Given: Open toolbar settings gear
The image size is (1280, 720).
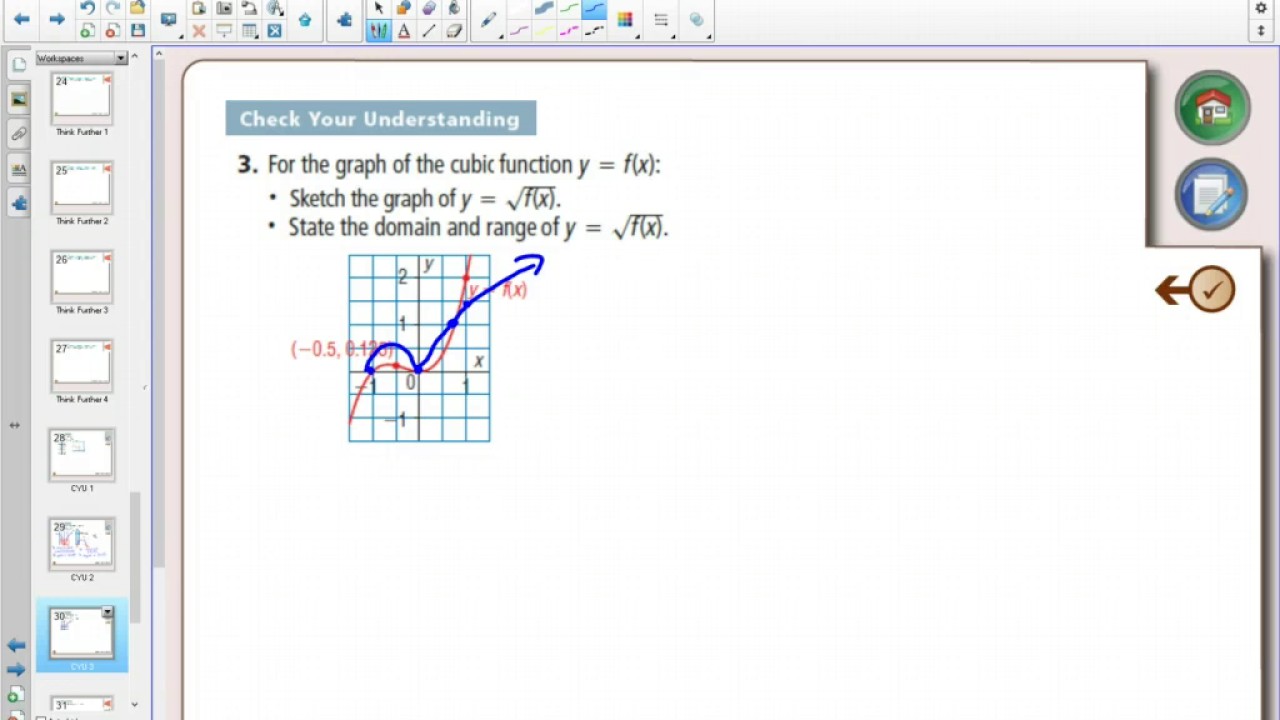Looking at the screenshot, I should [x=1261, y=8].
